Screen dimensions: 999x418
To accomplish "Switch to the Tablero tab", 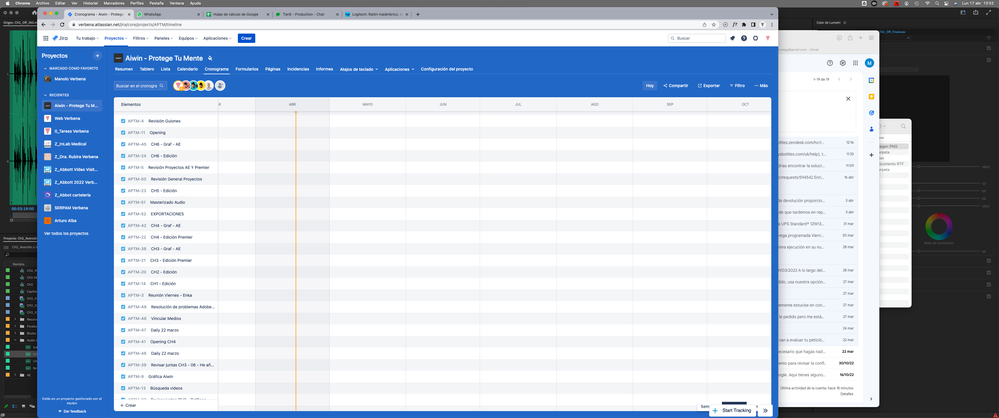I will pos(147,69).
